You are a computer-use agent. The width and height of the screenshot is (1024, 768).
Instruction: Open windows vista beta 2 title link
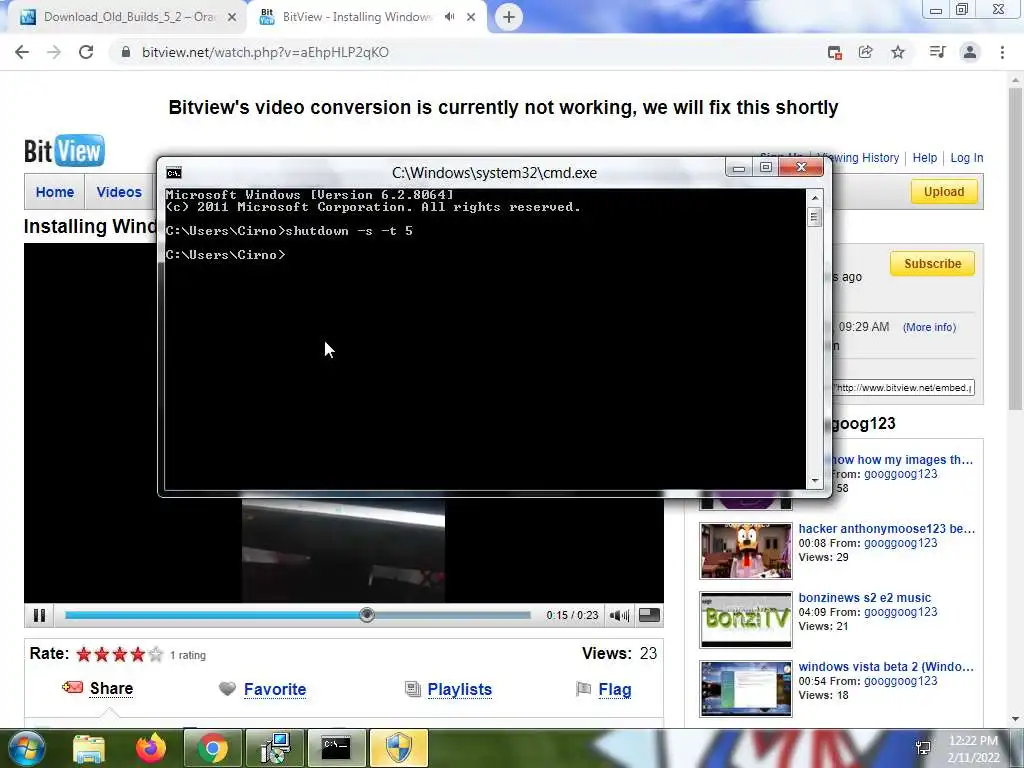[x=886, y=667]
